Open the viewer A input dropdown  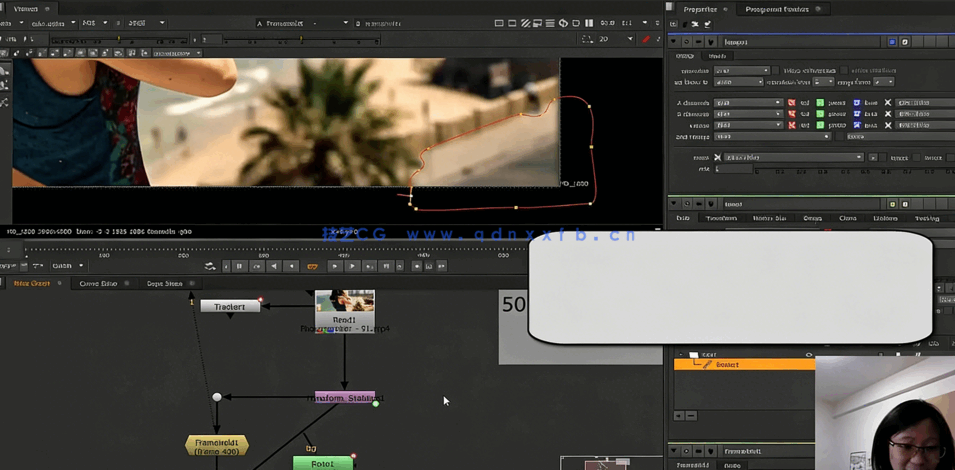[300, 23]
